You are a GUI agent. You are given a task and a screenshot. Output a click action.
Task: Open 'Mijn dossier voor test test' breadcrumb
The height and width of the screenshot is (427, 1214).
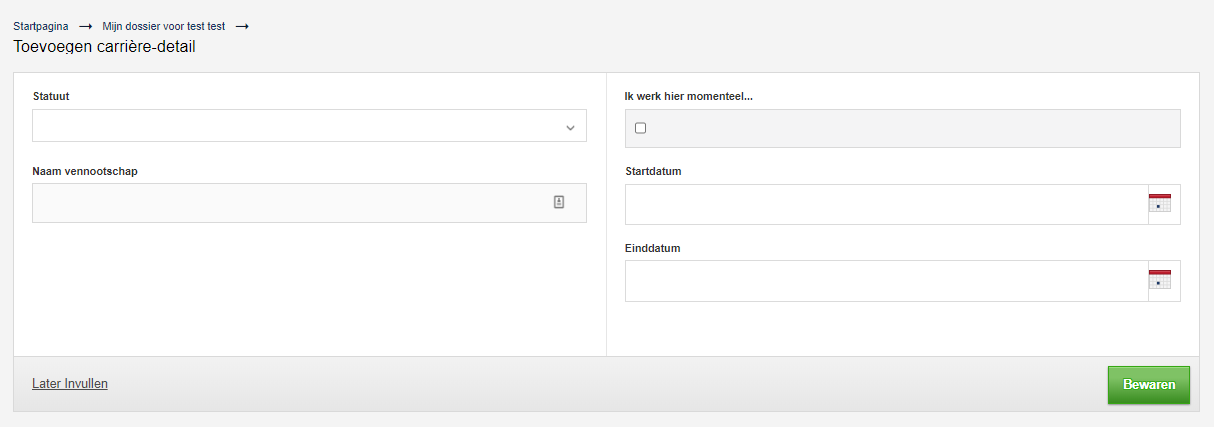tap(164, 26)
